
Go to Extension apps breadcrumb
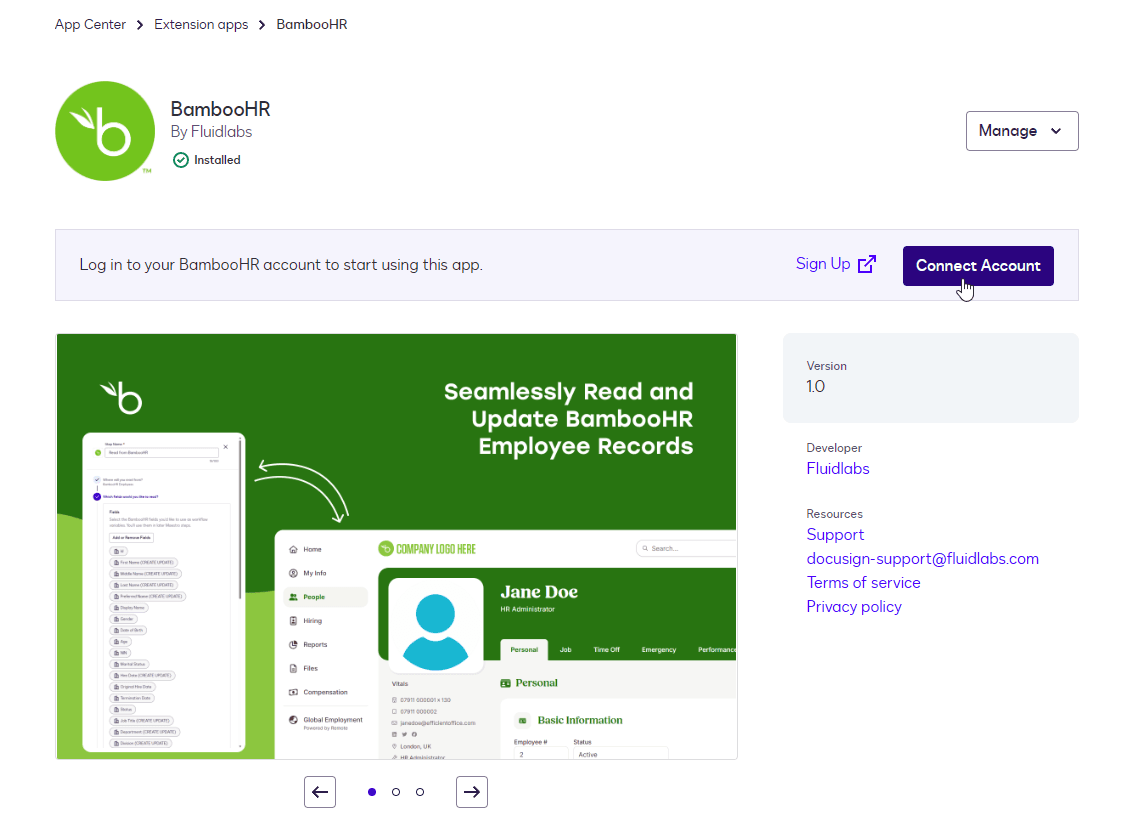(x=201, y=25)
